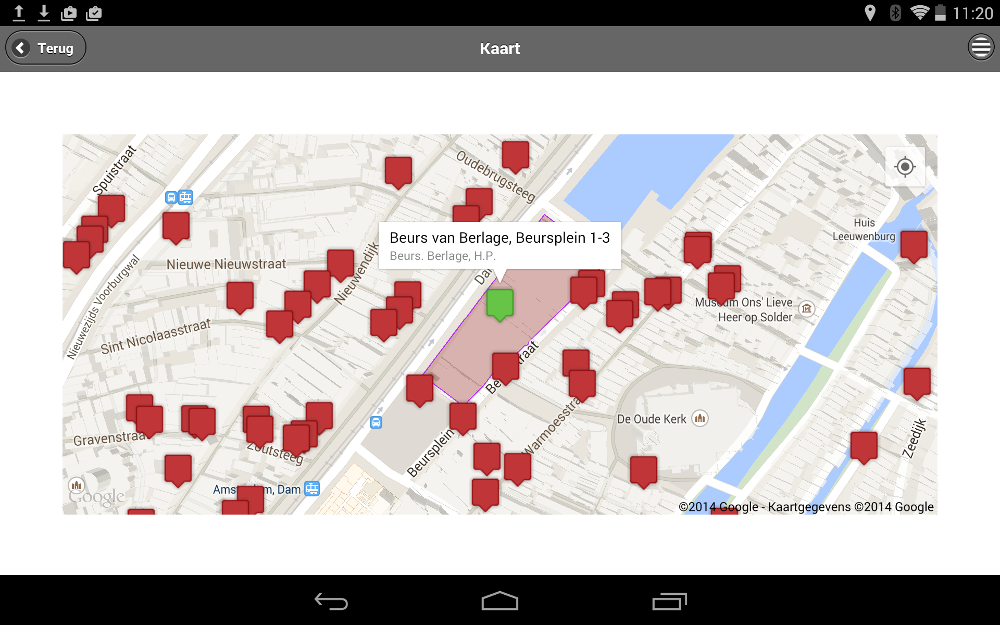Tap the location pin status icon
This screenshot has width=1000, height=625.
(870, 13)
